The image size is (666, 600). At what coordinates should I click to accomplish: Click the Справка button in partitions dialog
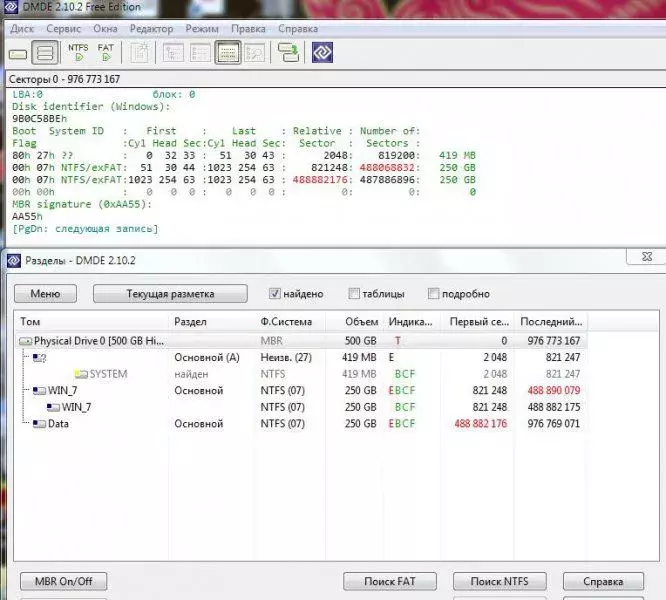click(603, 581)
